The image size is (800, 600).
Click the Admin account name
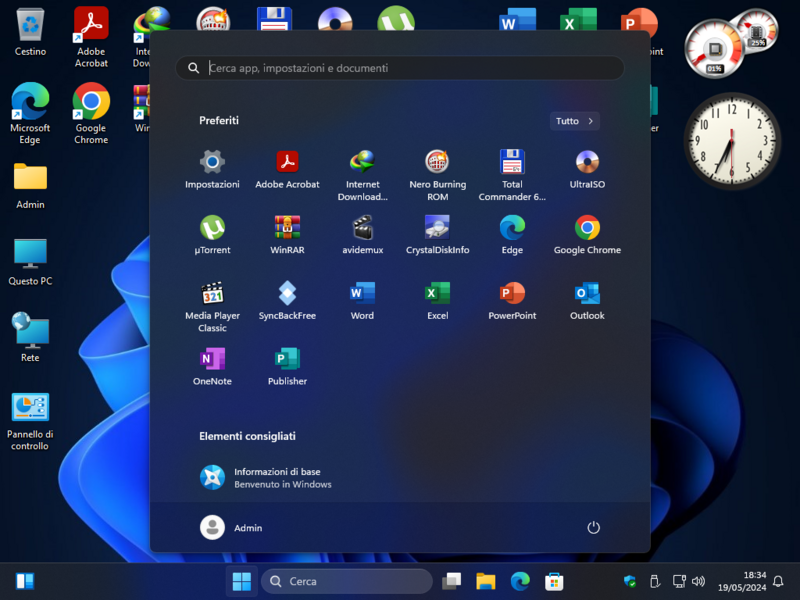[248, 528]
